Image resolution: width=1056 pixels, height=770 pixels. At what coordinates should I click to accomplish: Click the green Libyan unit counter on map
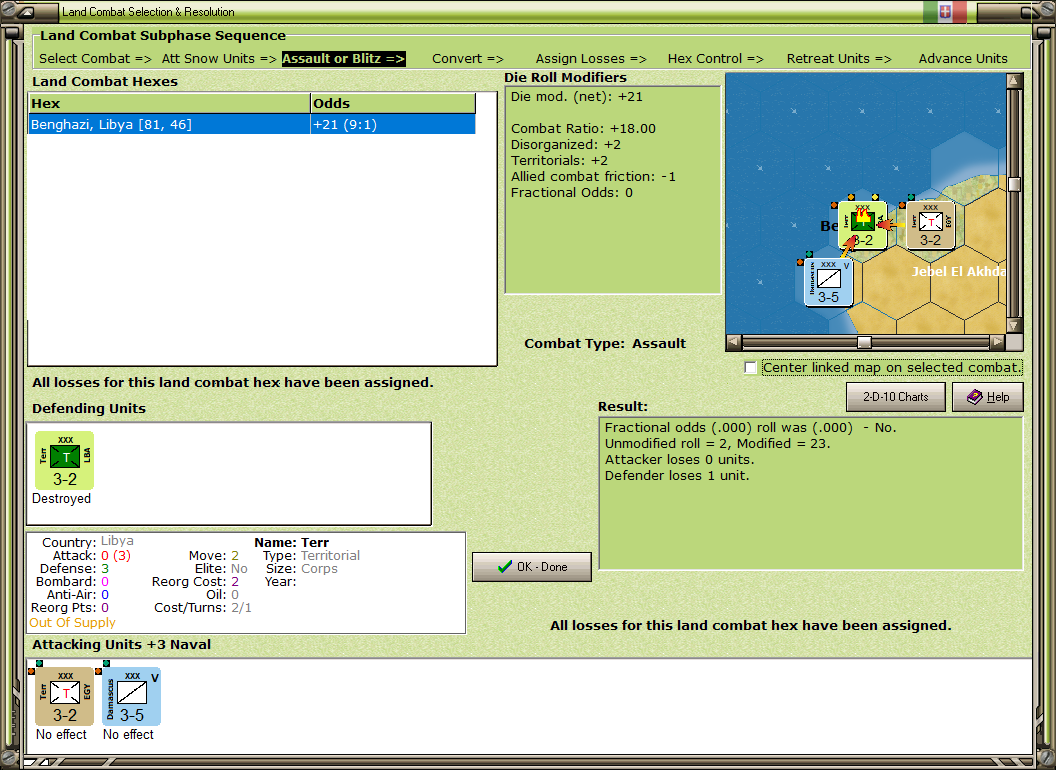click(863, 226)
